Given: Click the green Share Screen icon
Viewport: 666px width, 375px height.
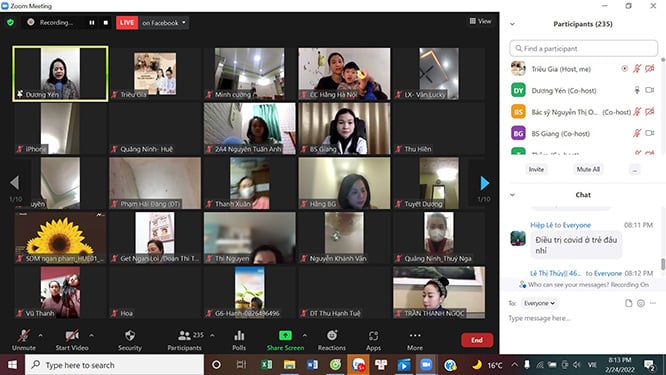Looking at the screenshot, I should click(x=285, y=336).
